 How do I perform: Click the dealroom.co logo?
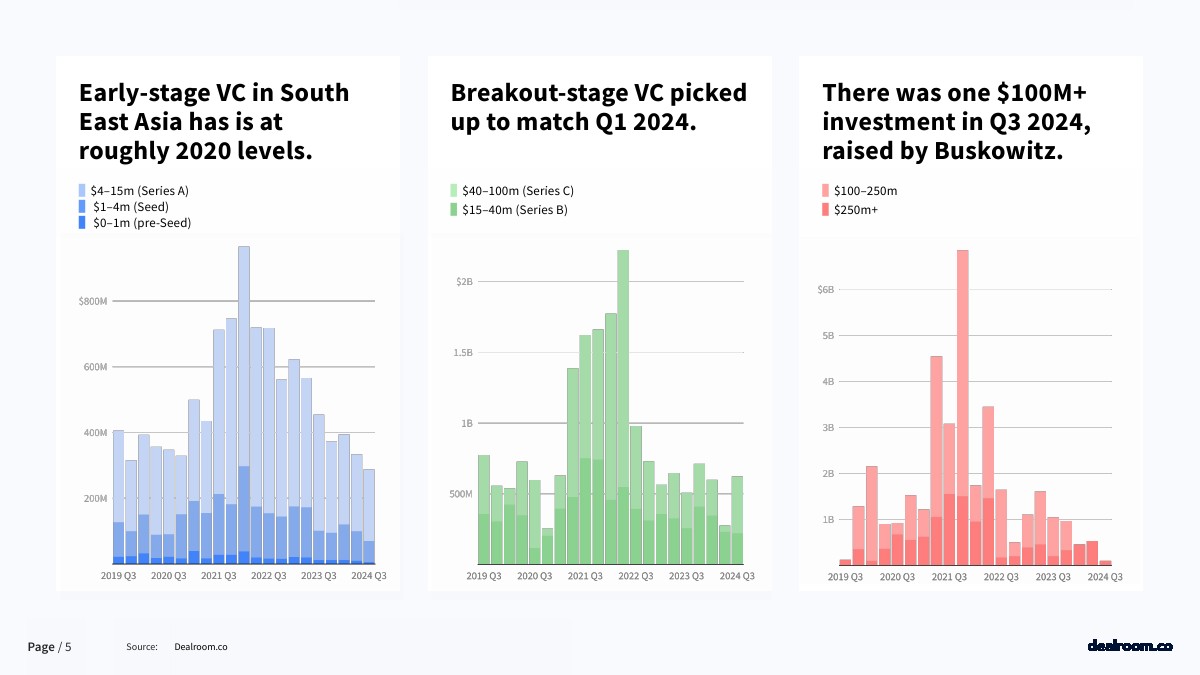[x=1129, y=646]
